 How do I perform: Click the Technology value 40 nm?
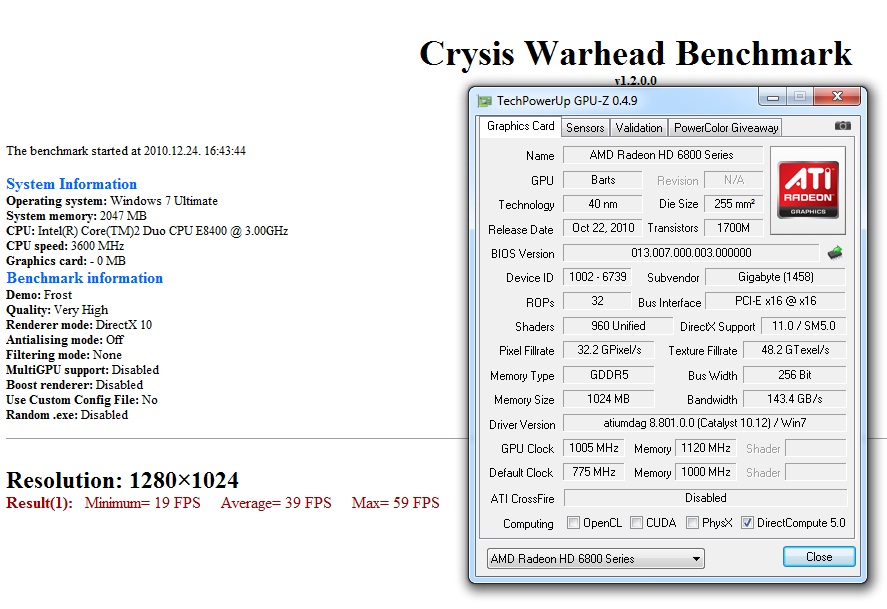pyautogui.click(x=602, y=204)
